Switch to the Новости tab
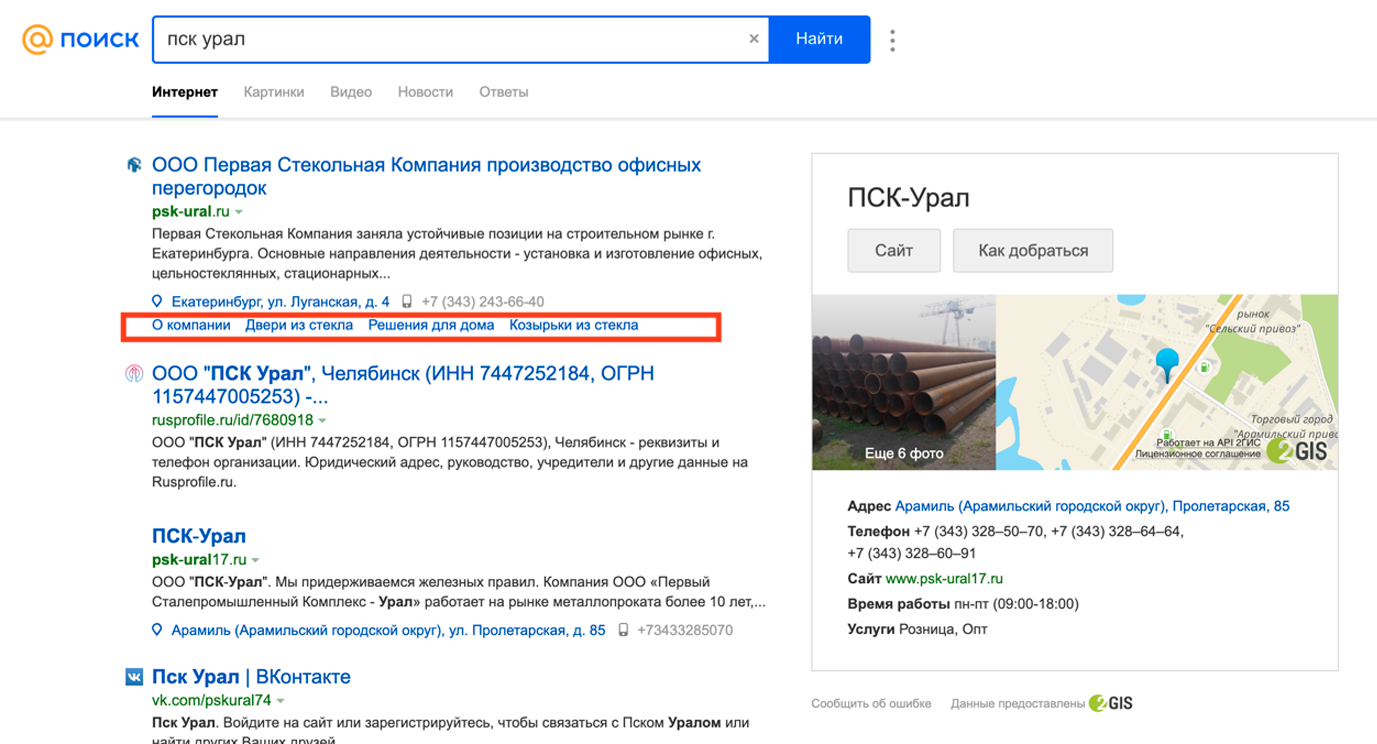Screen dimensions: 1377x744 click(x=425, y=92)
